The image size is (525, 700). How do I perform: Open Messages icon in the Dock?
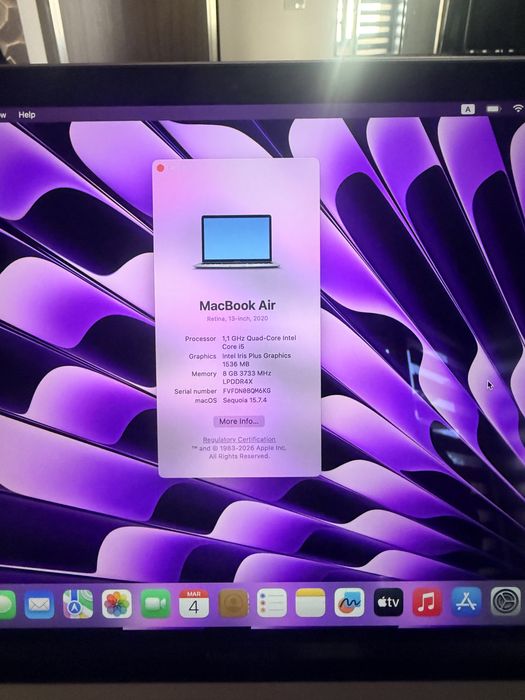coord(6,605)
